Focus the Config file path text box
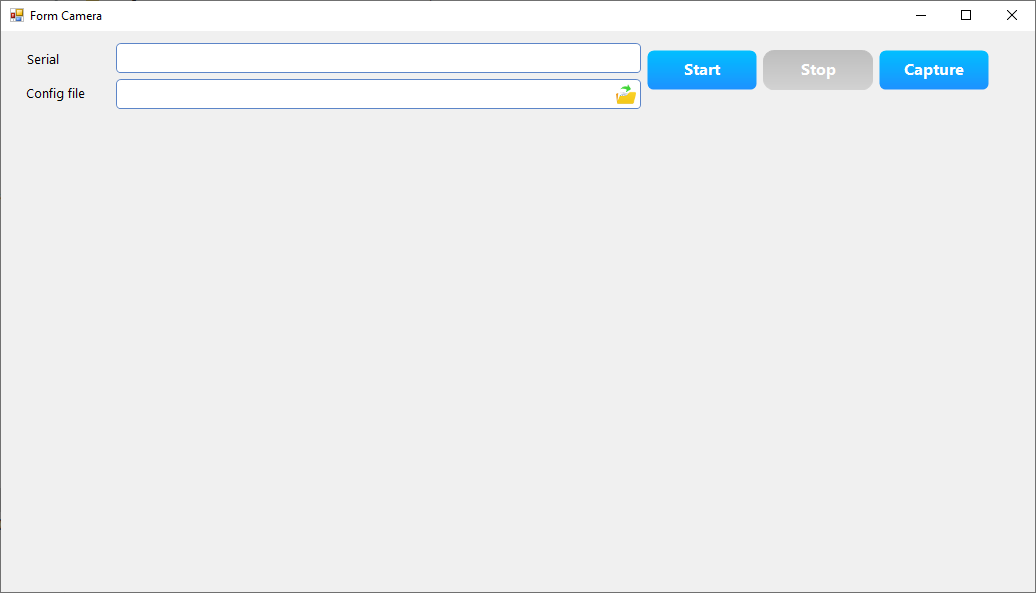 click(x=364, y=94)
